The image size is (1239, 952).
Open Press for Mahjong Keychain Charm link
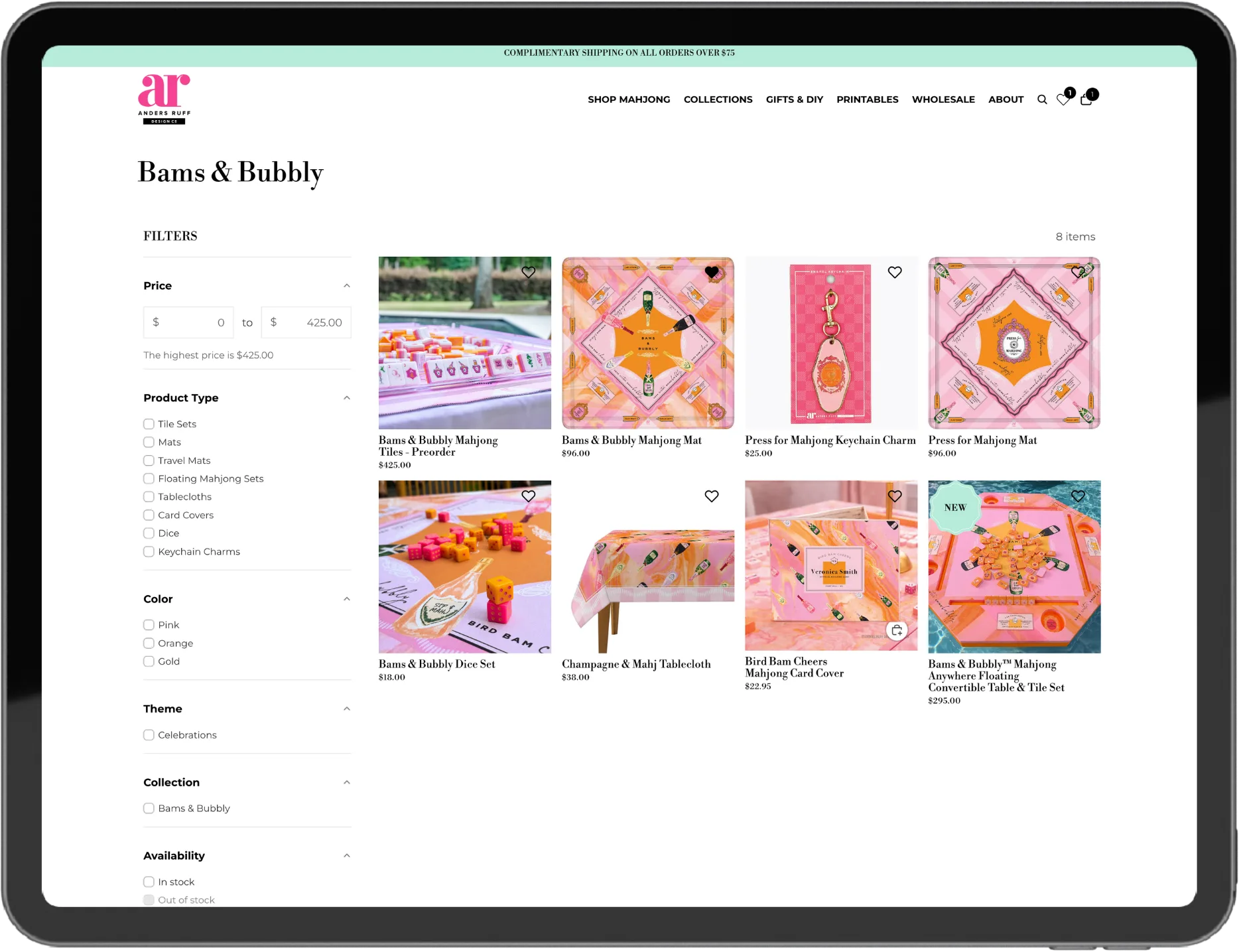click(830, 441)
